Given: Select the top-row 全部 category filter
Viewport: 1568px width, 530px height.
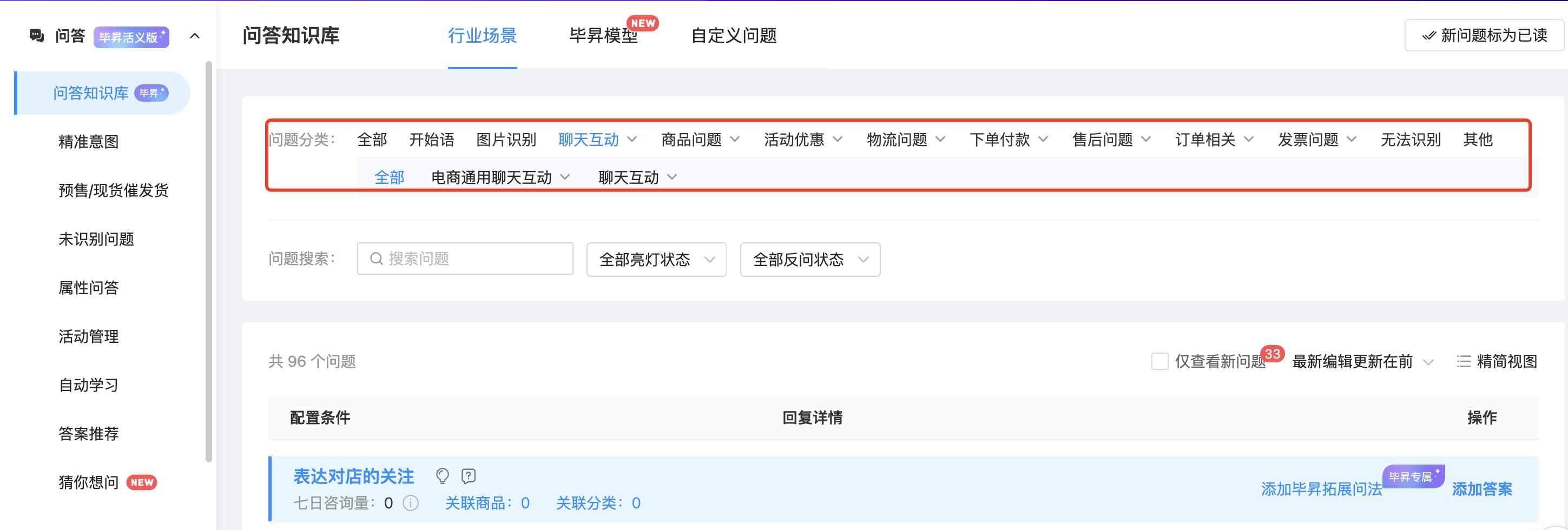Looking at the screenshot, I should click(372, 140).
